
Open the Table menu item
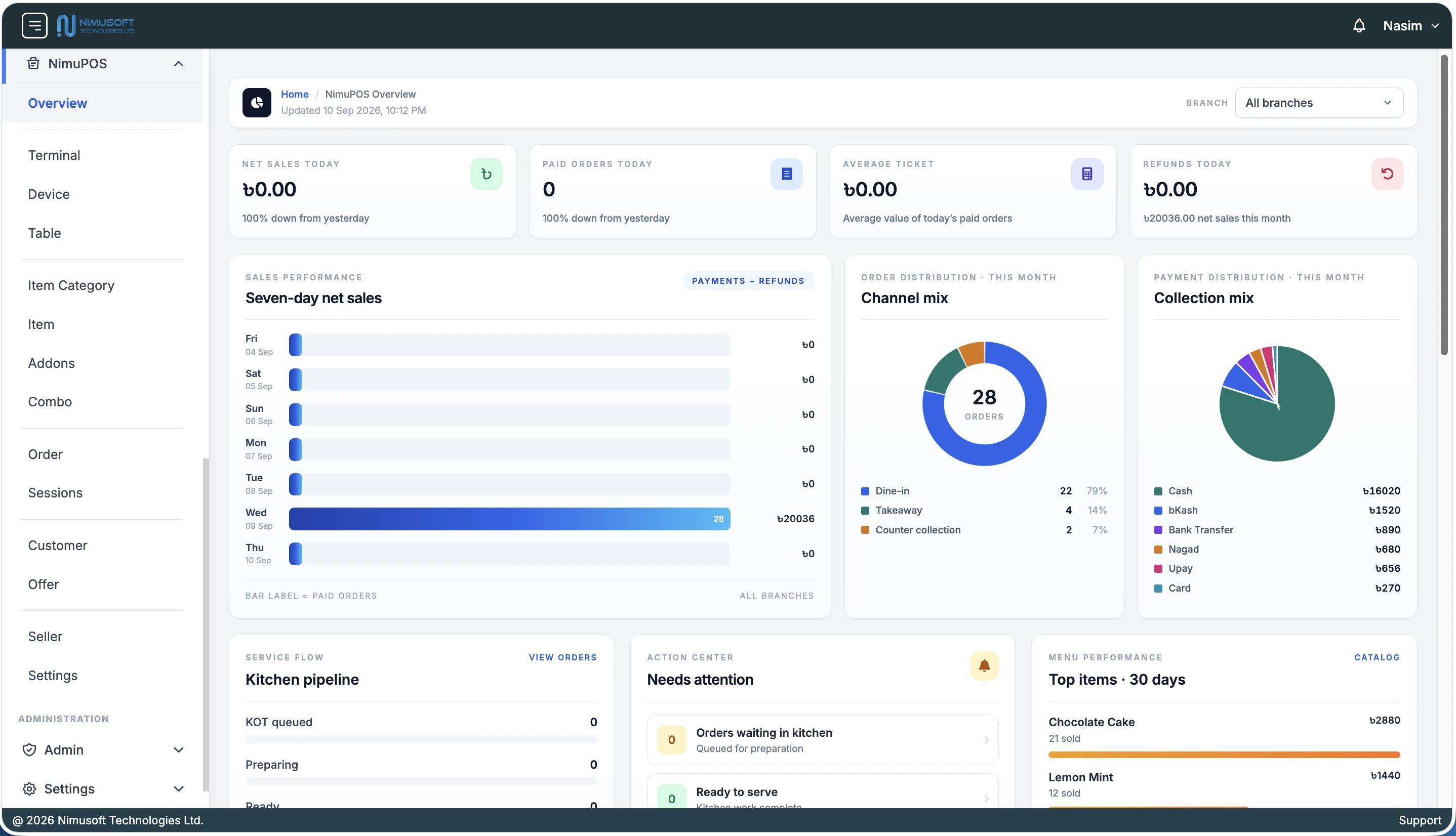pyautogui.click(x=44, y=233)
